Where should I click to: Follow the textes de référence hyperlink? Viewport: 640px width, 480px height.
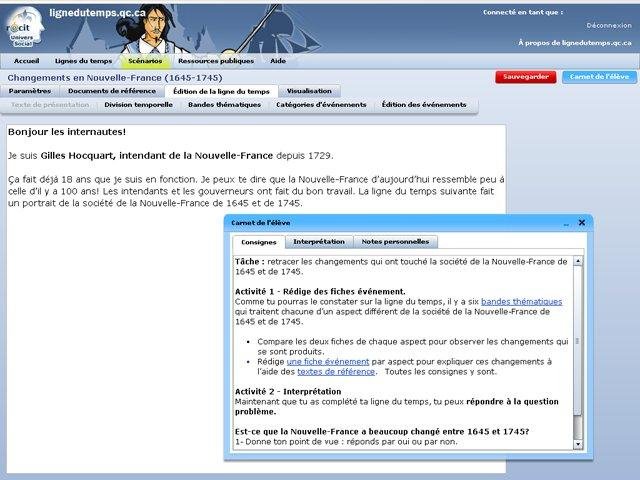coord(336,372)
